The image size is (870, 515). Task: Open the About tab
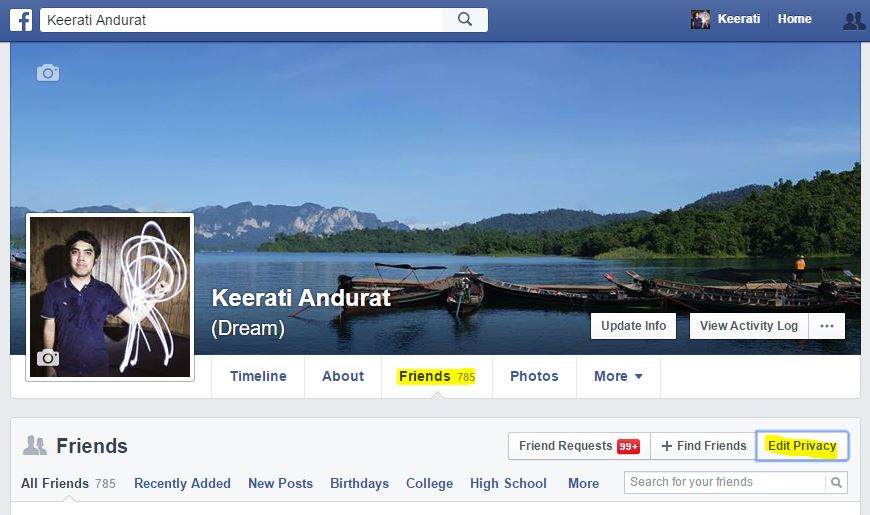pyautogui.click(x=343, y=377)
